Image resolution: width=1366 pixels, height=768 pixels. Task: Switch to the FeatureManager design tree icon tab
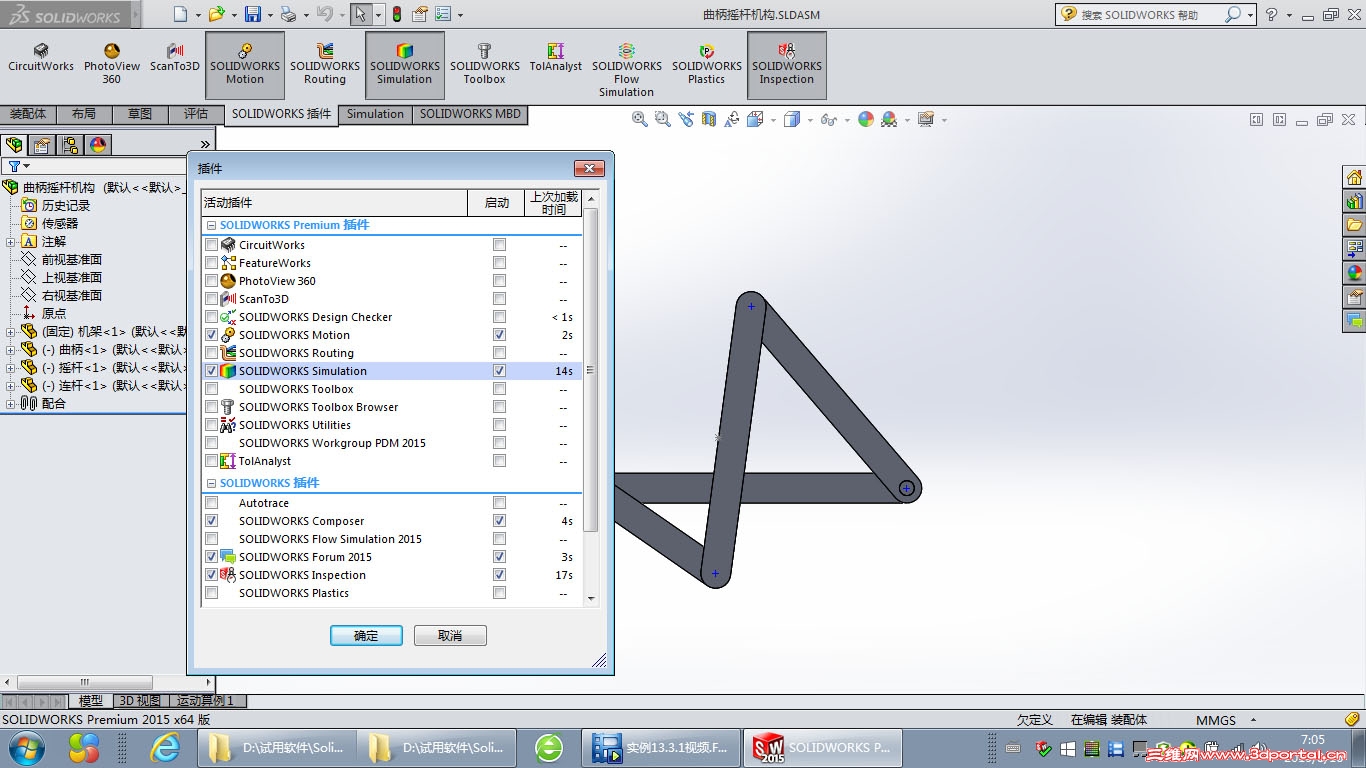tap(14, 145)
